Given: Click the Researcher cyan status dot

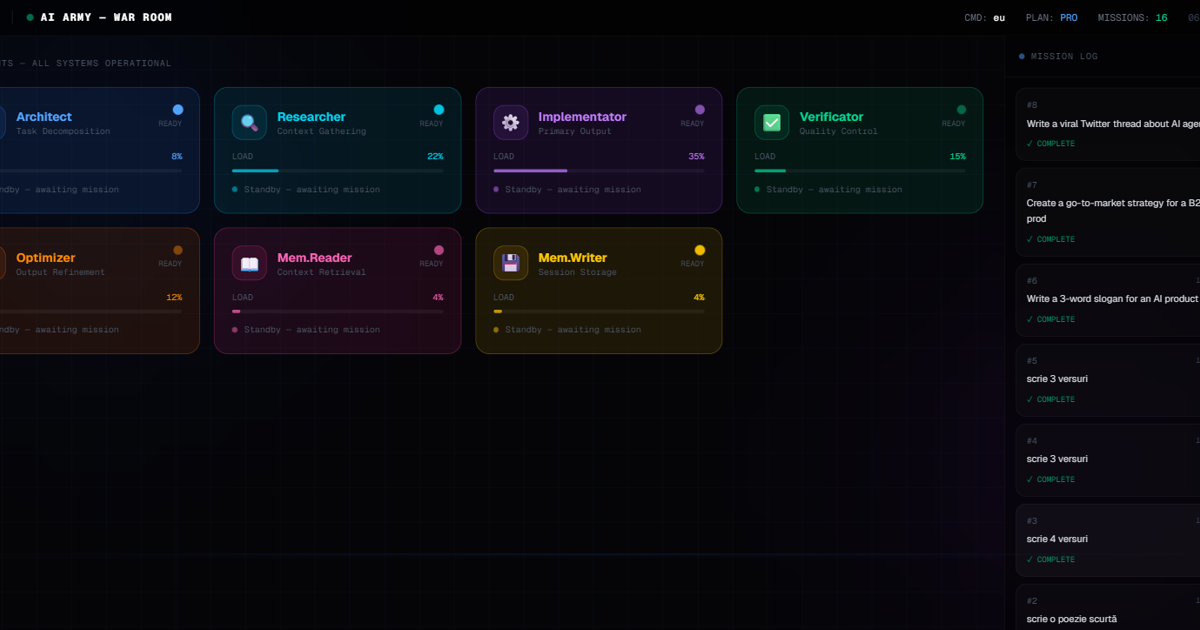Looking at the screenshot, I should 439,110.
